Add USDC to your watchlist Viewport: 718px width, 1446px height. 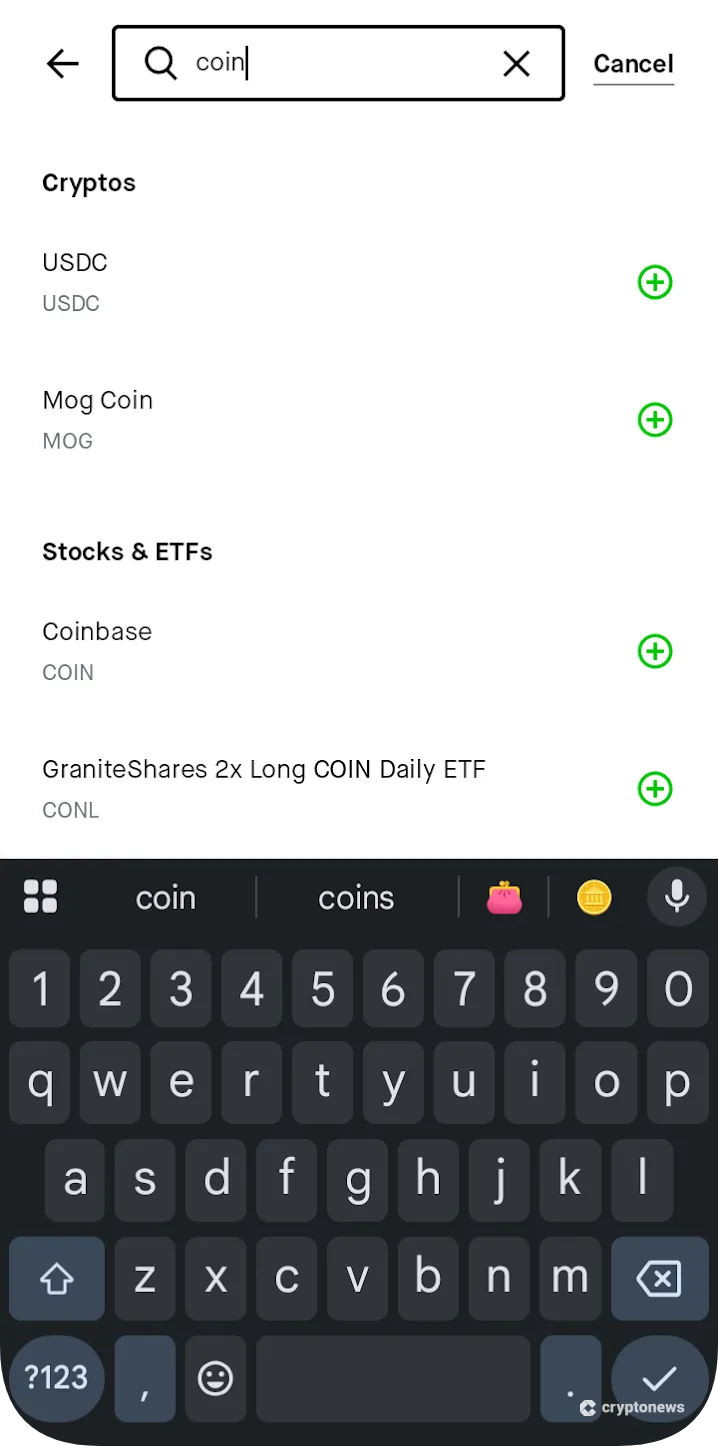(655, 282)
